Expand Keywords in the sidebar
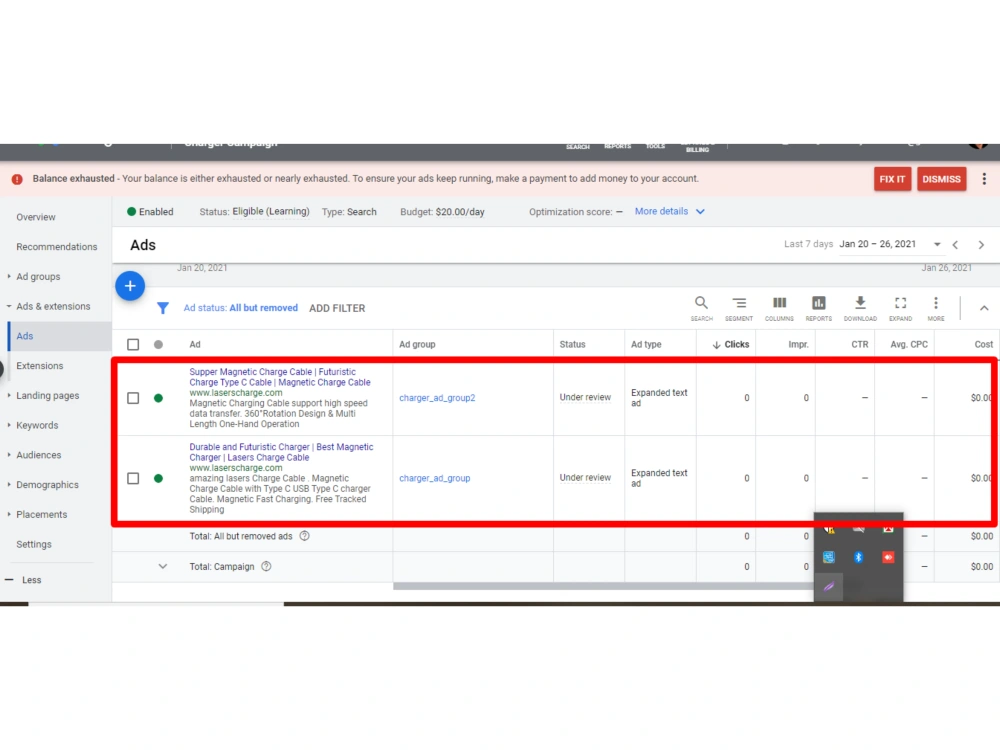1000x750 pixels. (x=9, y=425)
